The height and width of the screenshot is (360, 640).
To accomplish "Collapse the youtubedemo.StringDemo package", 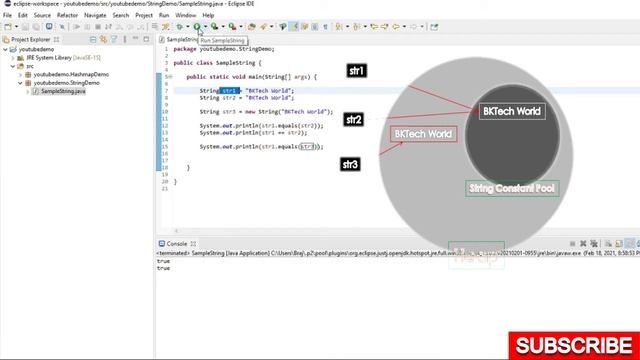I will click(20, 83).
